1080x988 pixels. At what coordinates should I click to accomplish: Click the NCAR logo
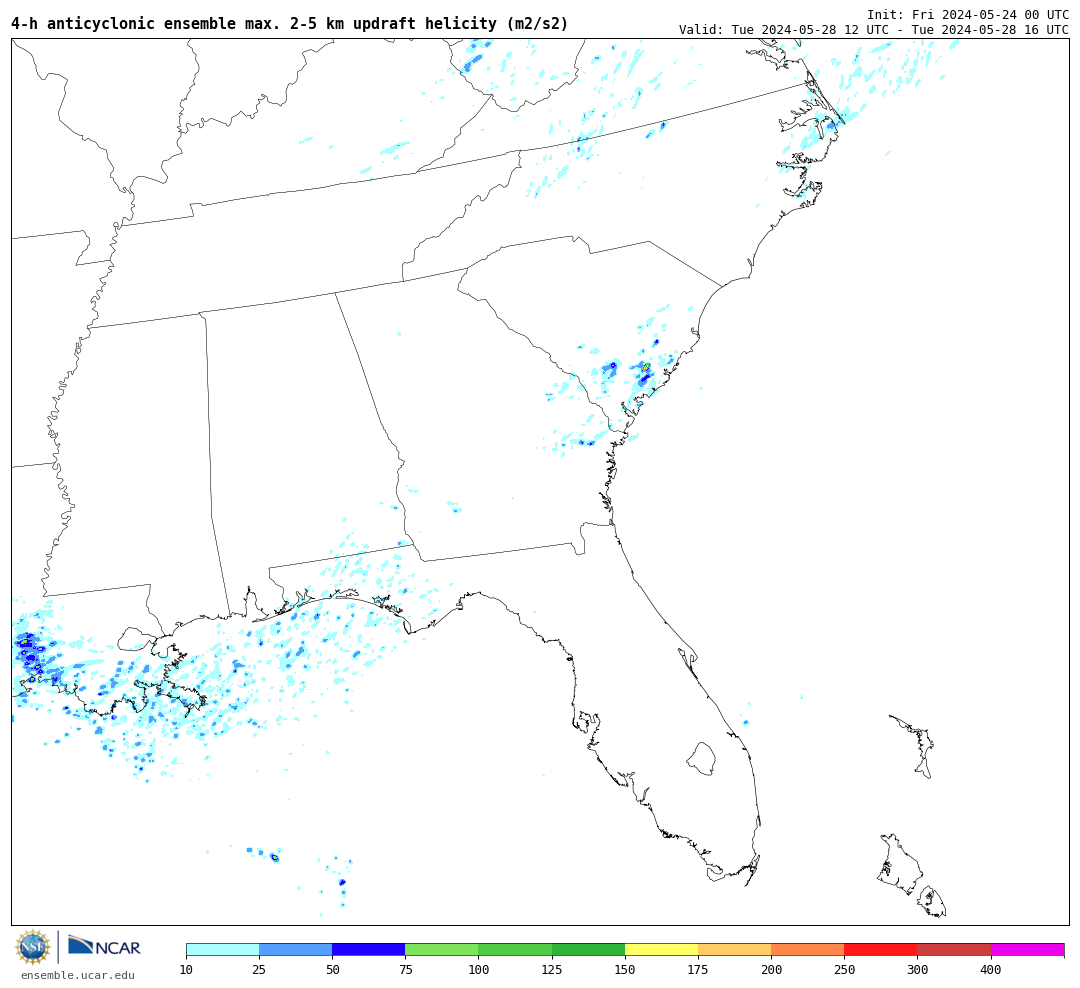[x=104, y=946]
